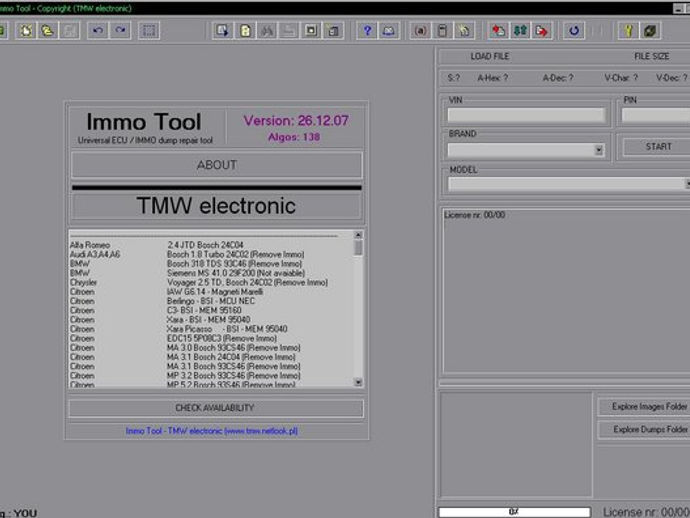Click the red left-pointing arrow icon

(x=498, y=31)
